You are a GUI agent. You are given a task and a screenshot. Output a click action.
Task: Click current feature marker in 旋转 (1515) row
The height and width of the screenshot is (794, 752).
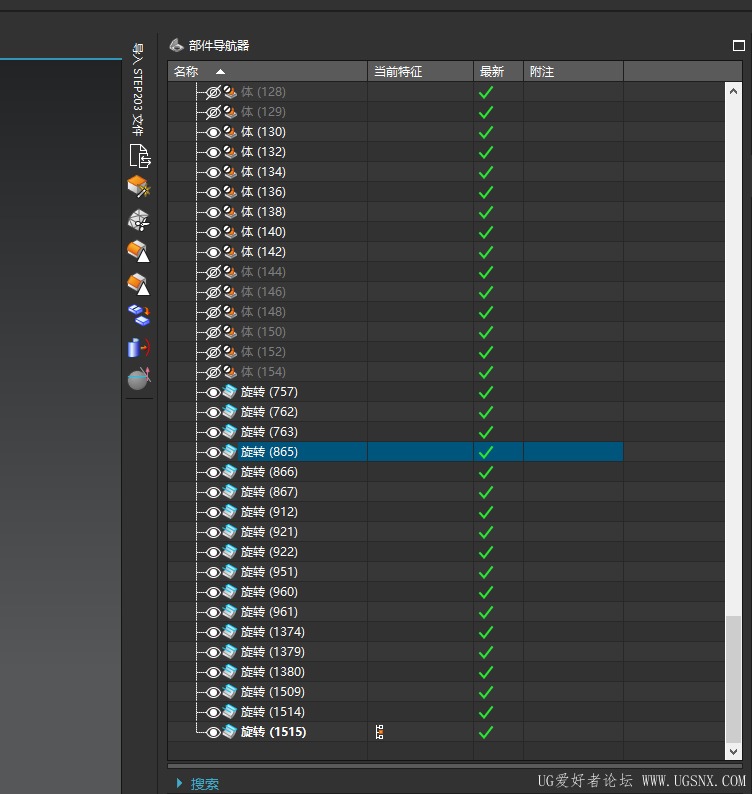point(379,732)
